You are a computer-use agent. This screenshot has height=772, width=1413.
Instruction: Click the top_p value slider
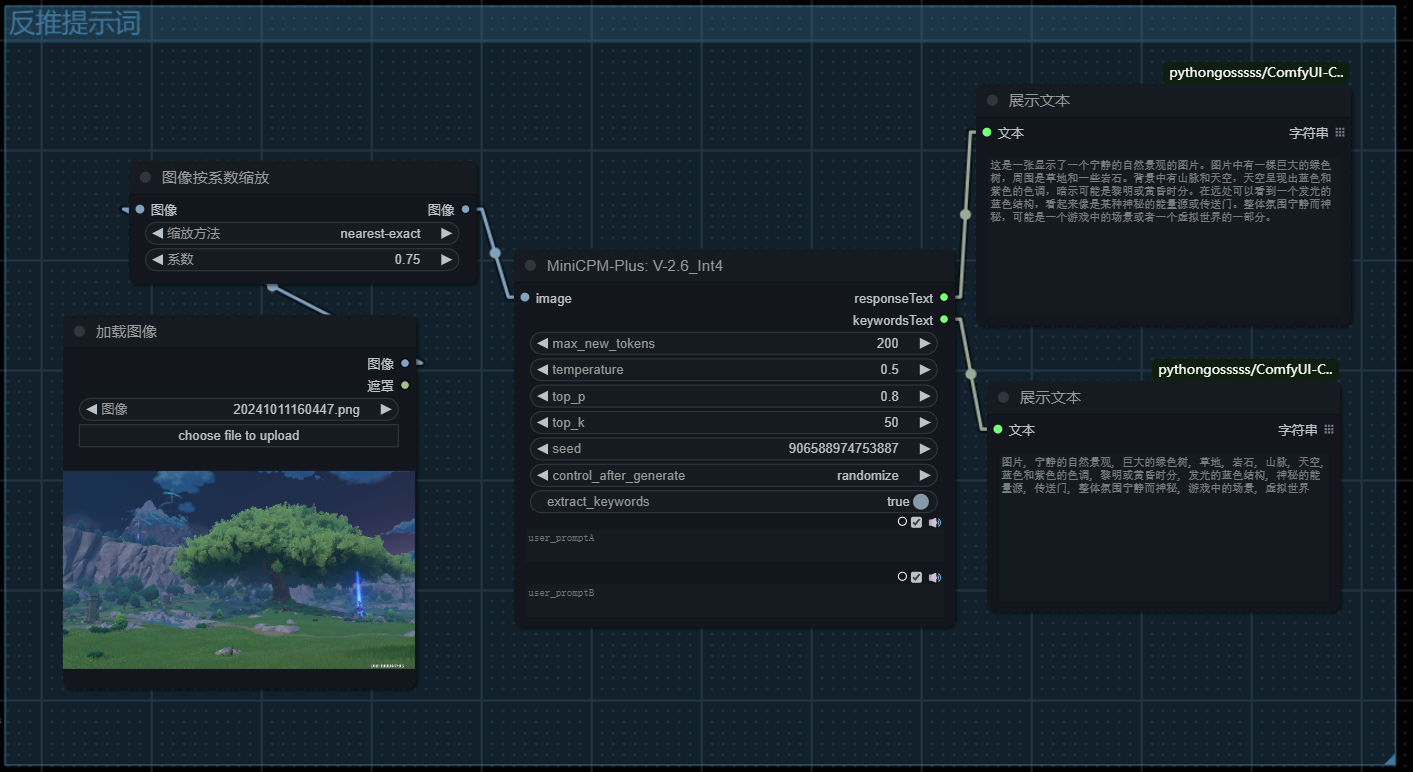(734, 396)
